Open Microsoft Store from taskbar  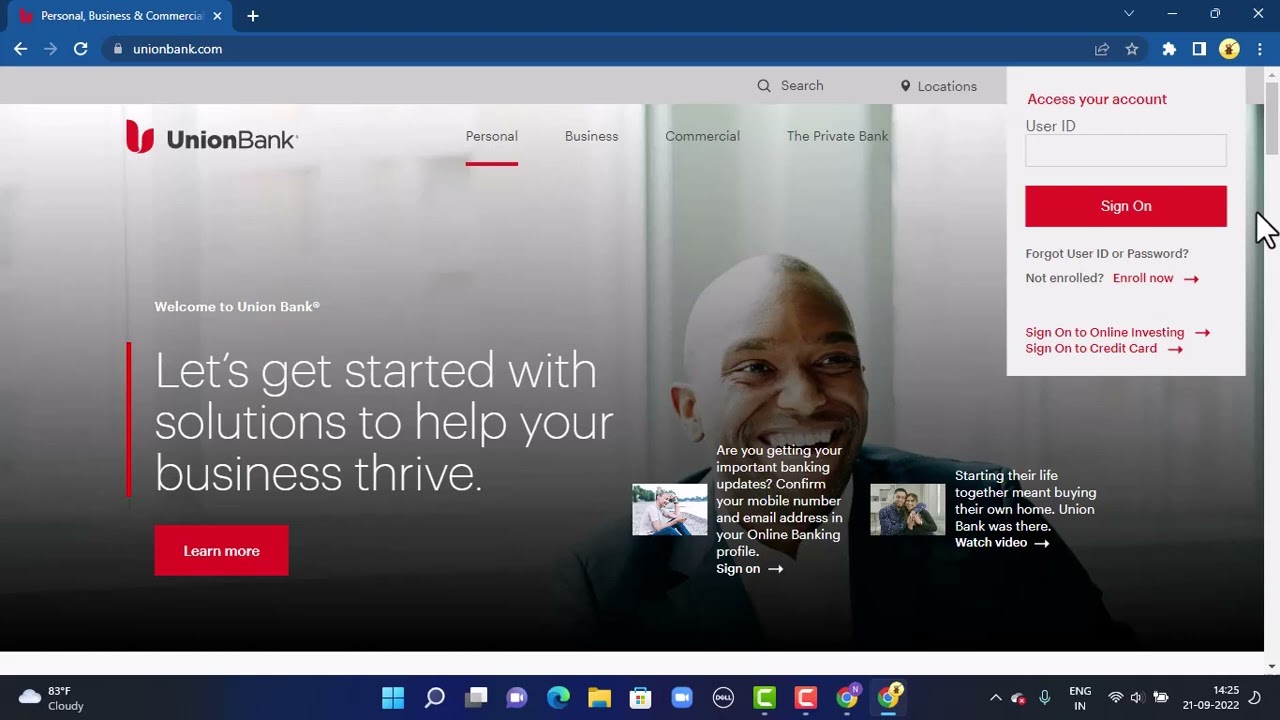click(640, 698)
